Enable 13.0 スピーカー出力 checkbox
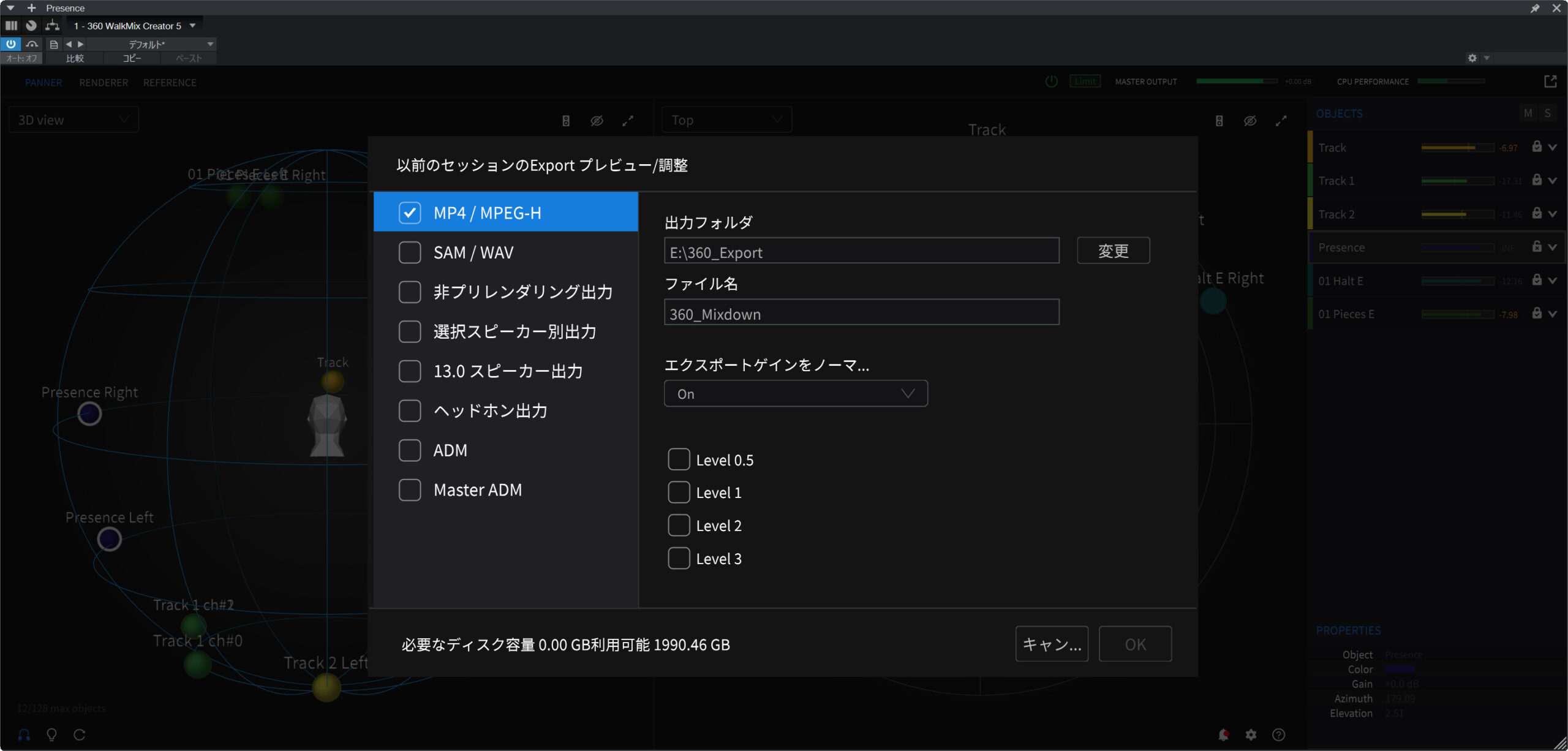Image resolution: width=1568 pixels, height=751 pixels. [410, 371]
